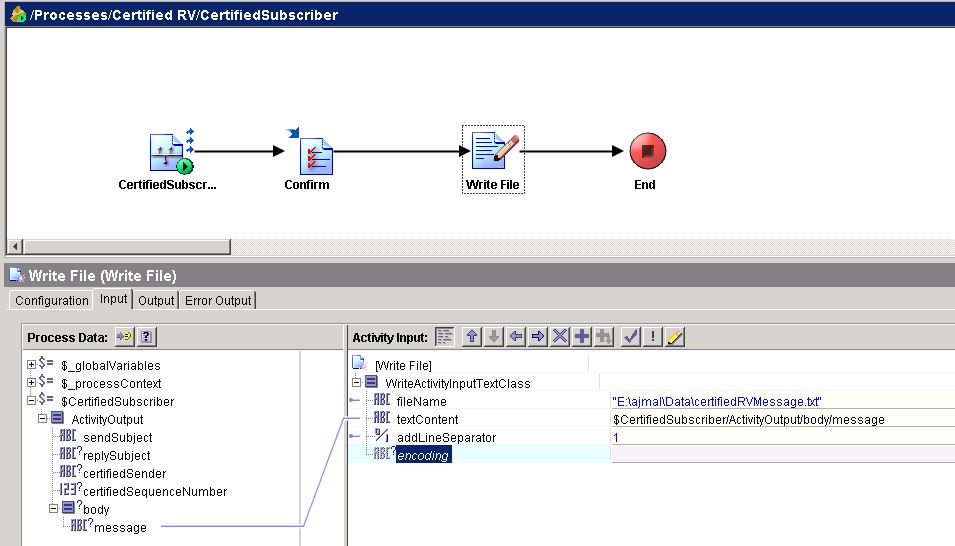Screen dimensions: 955x546
Task: Switch to the Configuration tab
Action: pos(52,300)
